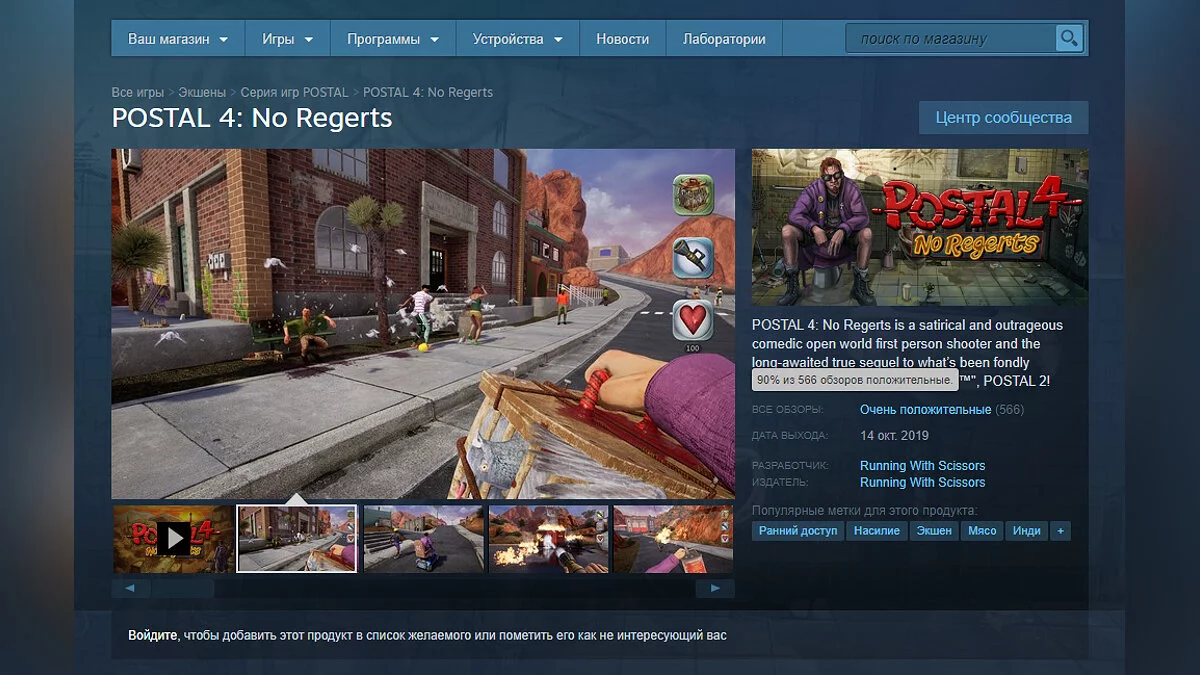This screenshot has width=1200, height=675.
Task: Click the left arrow of thumbnail strip
Action: click(x=131, y=589)
